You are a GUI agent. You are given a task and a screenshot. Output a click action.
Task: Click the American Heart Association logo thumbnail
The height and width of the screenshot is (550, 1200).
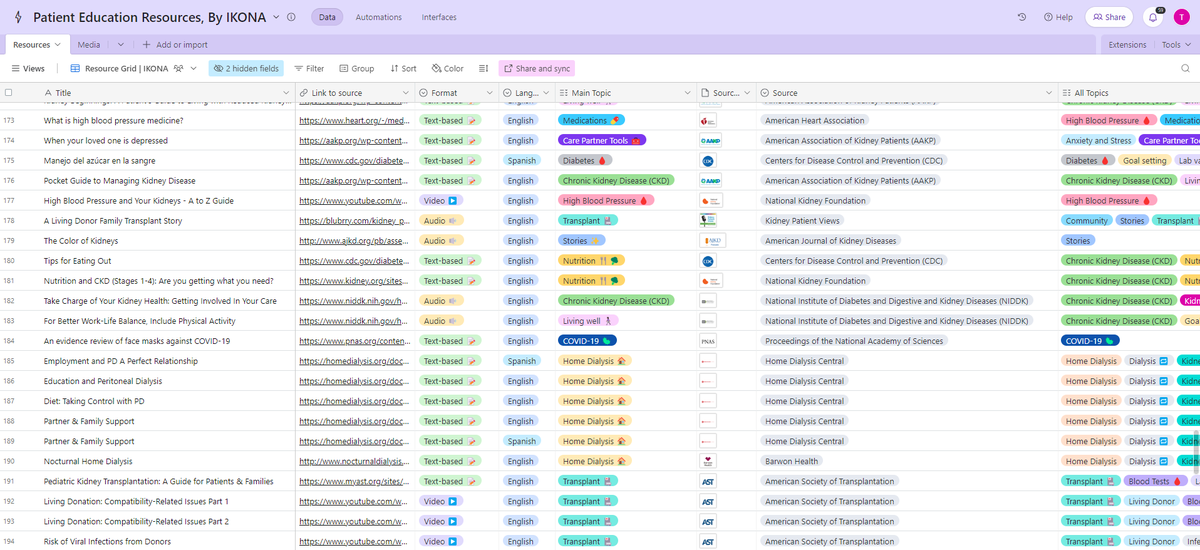coord(709,120)
